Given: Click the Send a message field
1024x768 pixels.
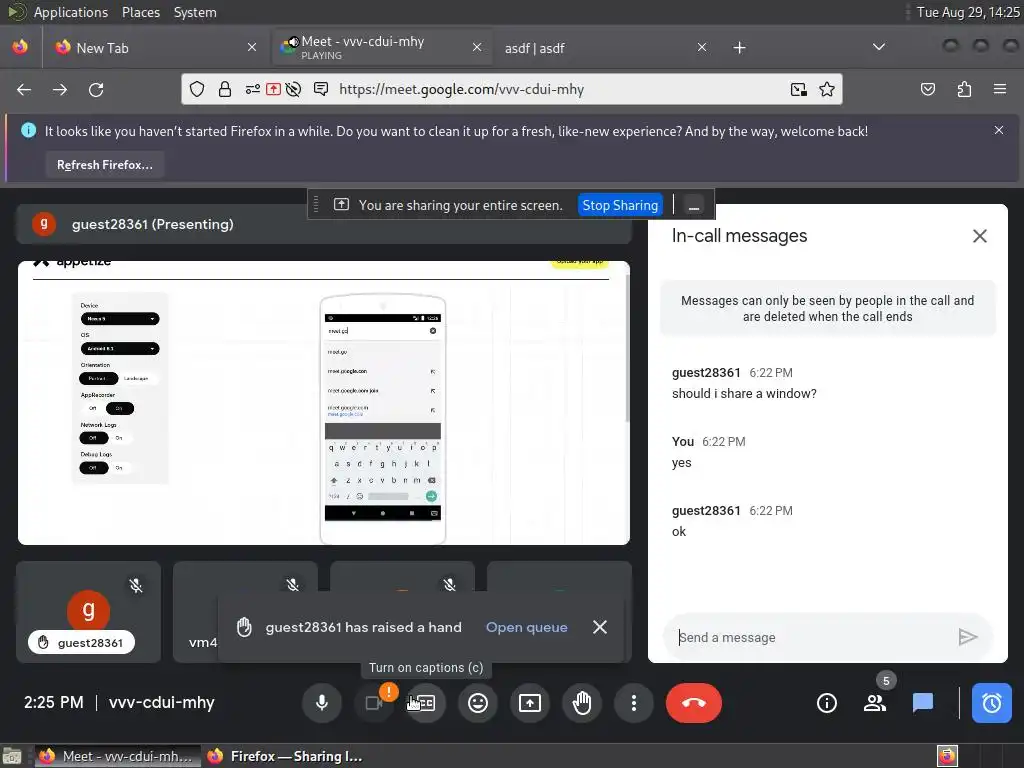Looking at the screenshot, I should click(810, 637).
